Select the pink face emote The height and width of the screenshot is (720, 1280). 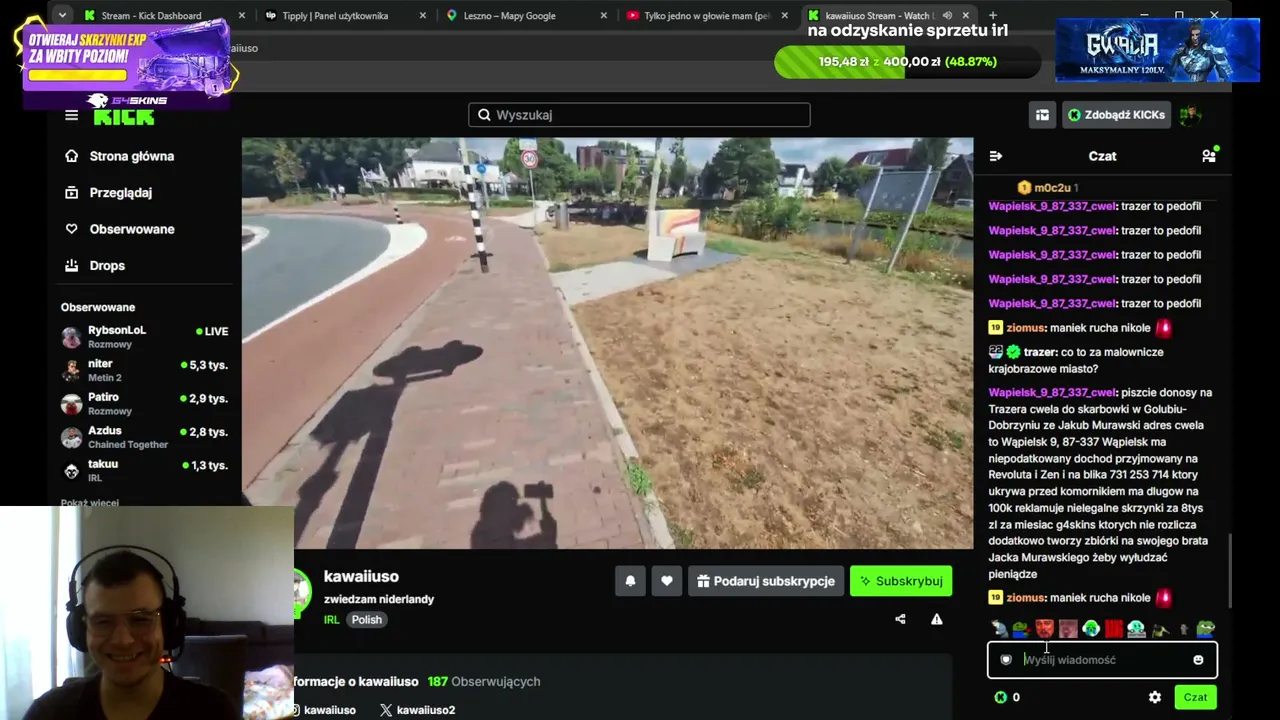pyautogui.click(x=1068, y=629)
